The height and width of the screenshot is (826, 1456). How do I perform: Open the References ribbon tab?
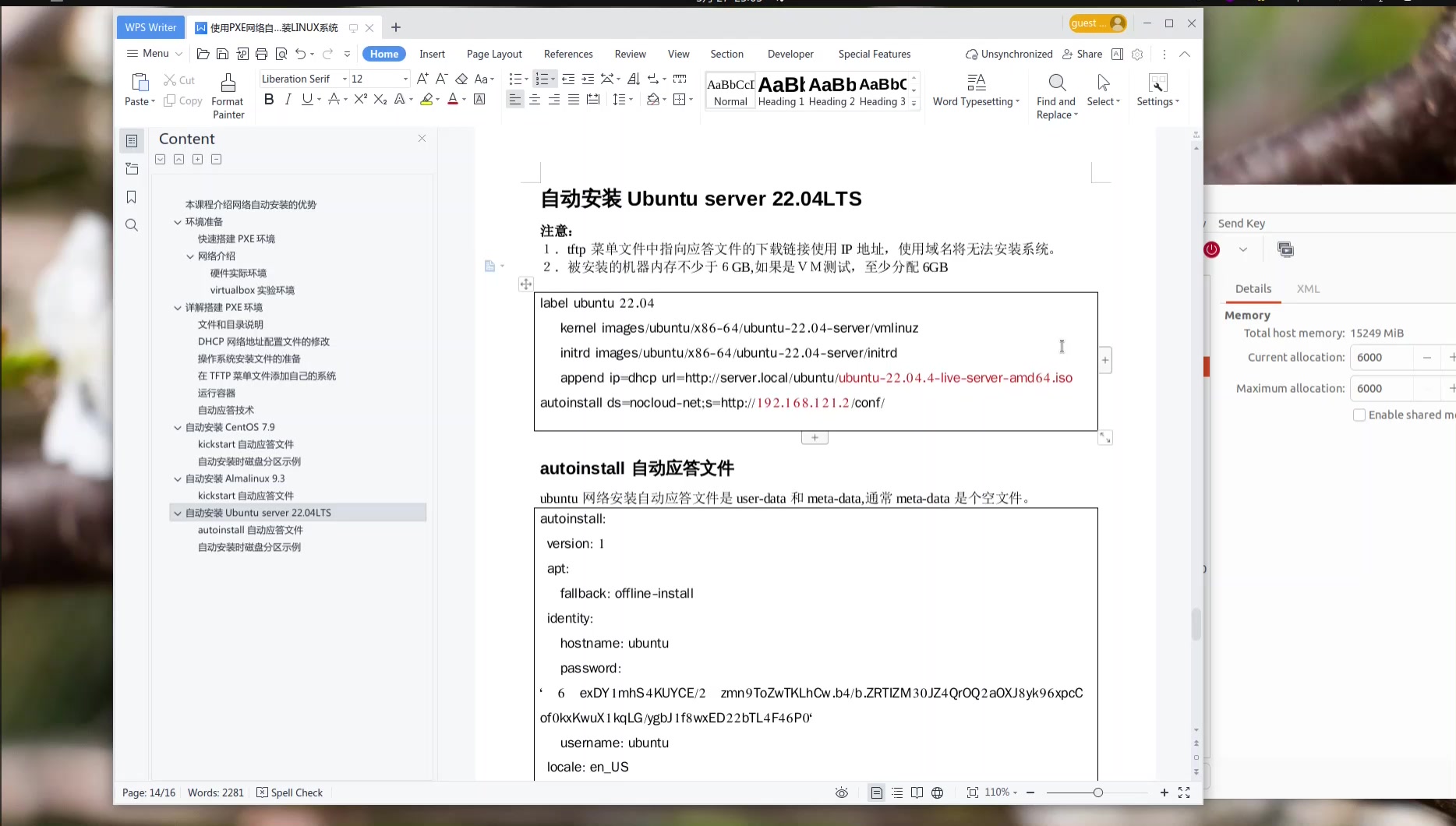coord(568,54)
